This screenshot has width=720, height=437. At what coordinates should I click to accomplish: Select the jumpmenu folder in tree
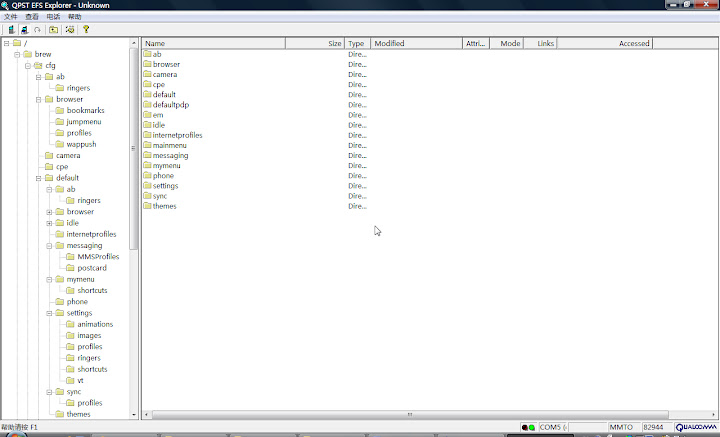click(x=84, y=122)
